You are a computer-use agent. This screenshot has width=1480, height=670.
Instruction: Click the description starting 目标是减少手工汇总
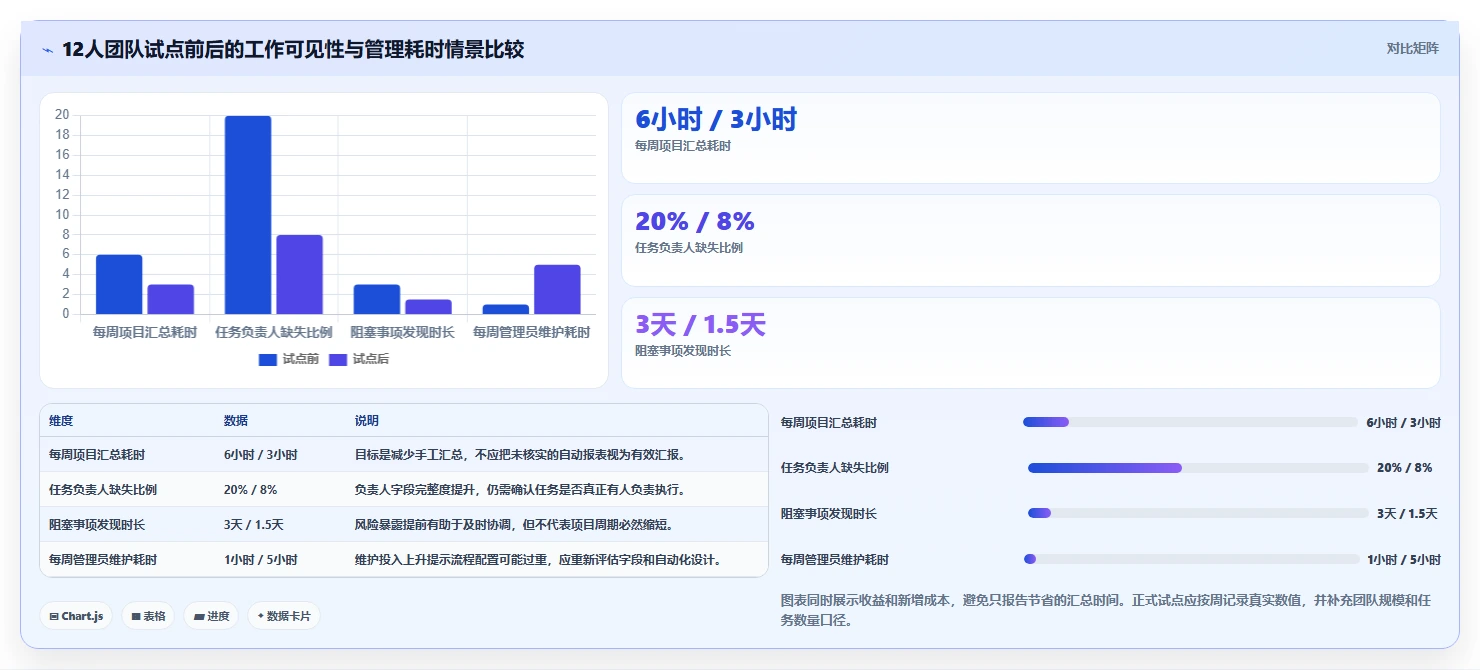pos(520,455)
